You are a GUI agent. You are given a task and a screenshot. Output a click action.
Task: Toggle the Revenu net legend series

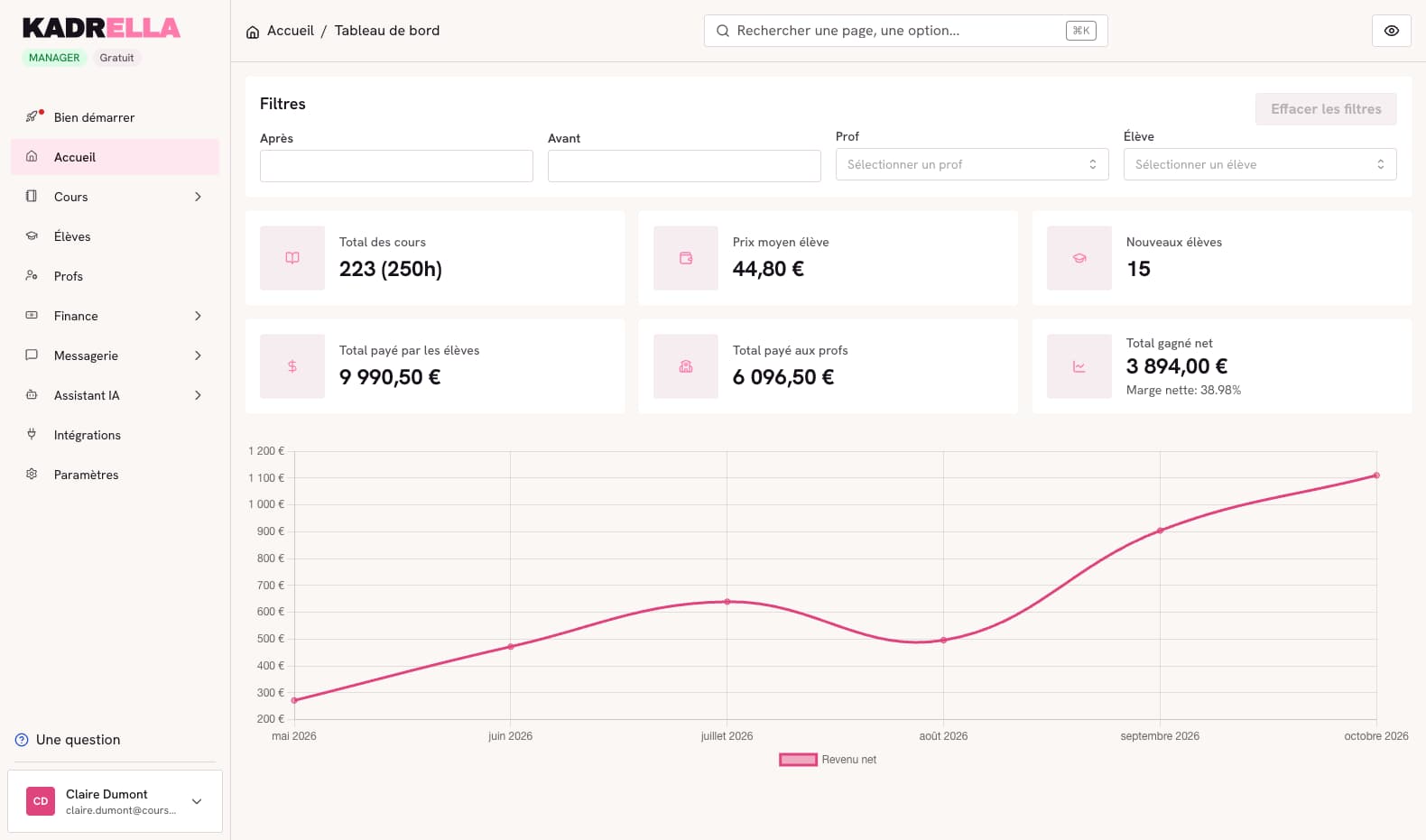click(829, 760)
